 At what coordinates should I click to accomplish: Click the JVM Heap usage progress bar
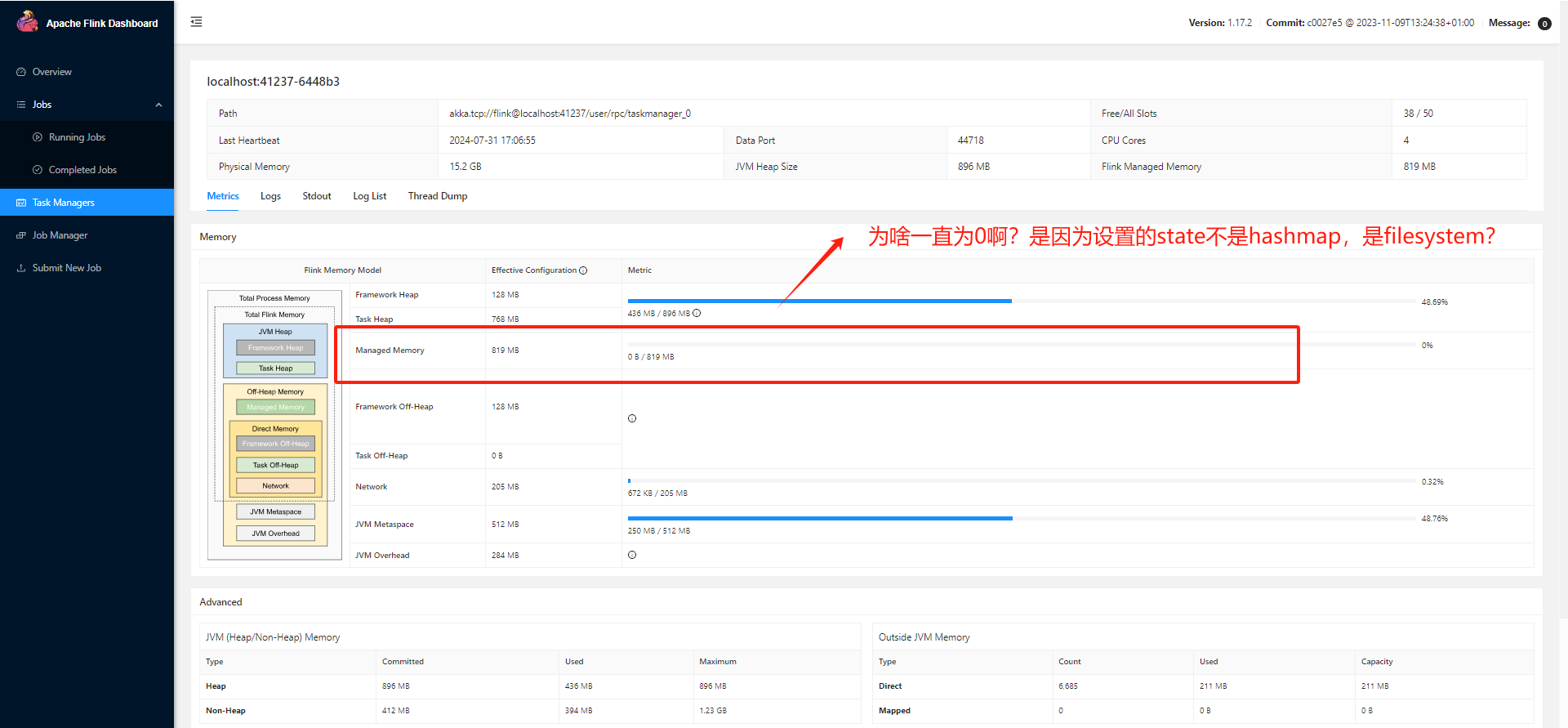tap(1021, 301)
